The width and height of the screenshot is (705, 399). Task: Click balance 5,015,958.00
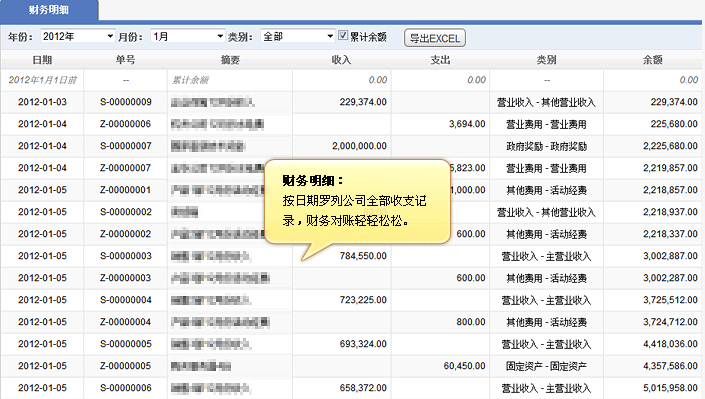pos(670,388)
